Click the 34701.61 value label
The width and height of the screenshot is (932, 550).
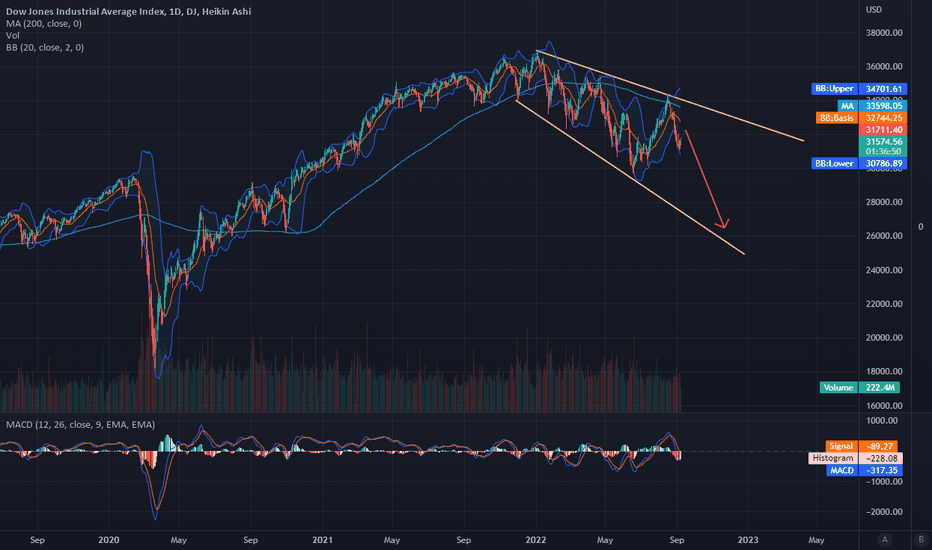point(883,89)
